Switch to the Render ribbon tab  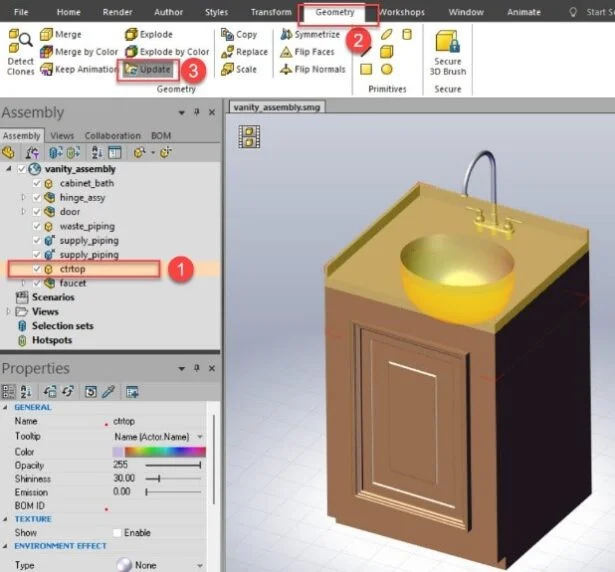pos(117,12)
